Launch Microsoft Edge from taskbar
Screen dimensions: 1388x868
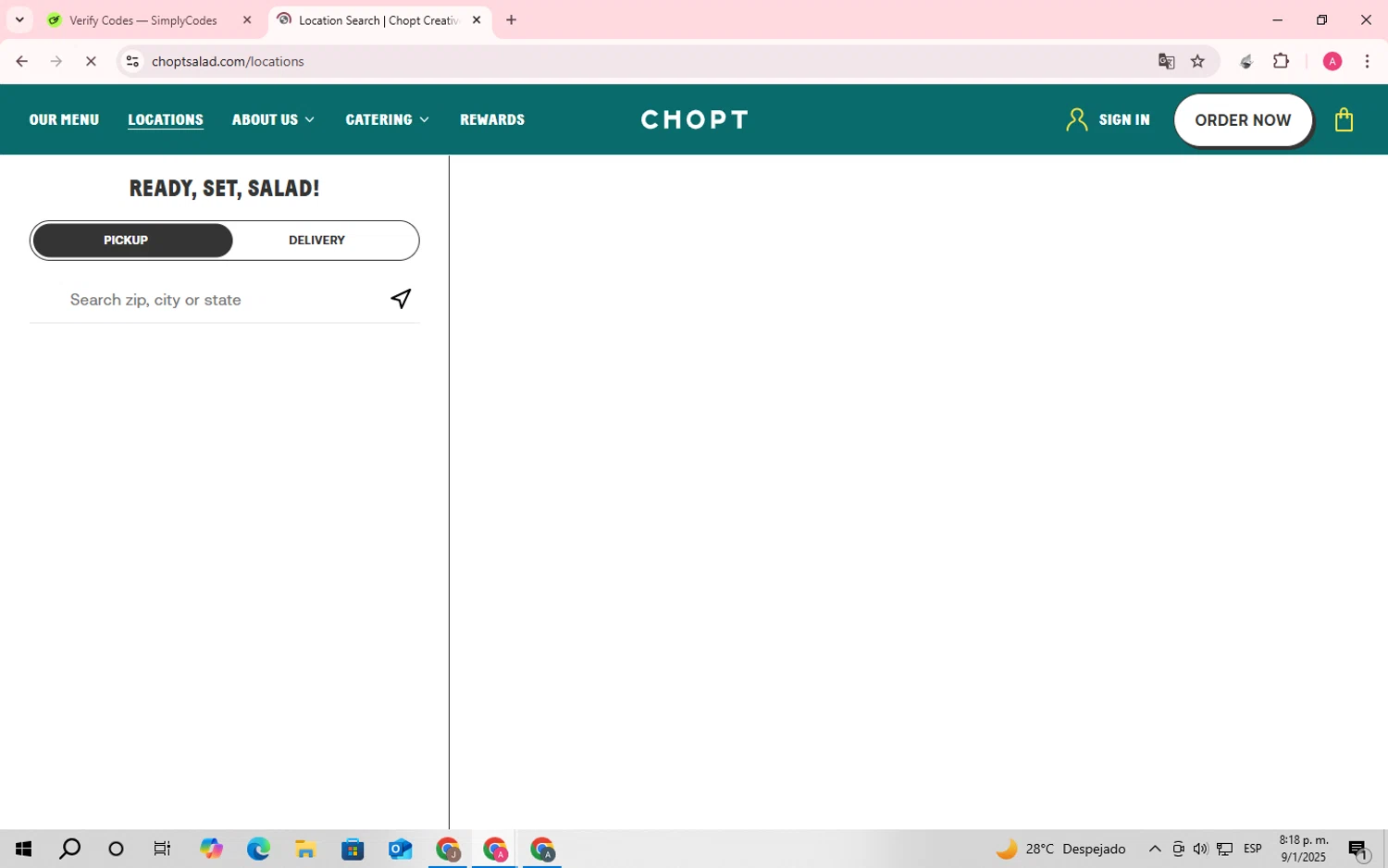(x=258, y=849)
